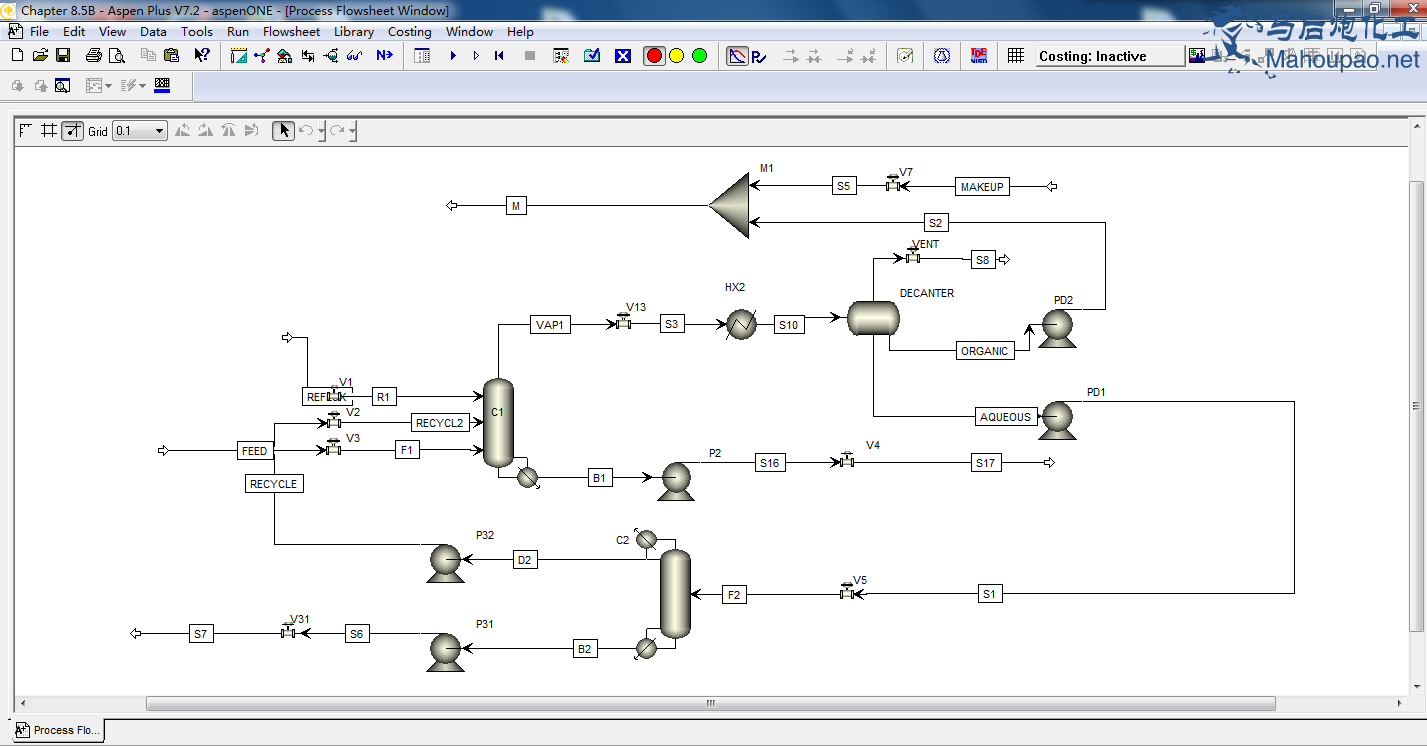Click the Paste clipboard icon
The height and width of the screenshot is (747, 1427).
point(171,56)
